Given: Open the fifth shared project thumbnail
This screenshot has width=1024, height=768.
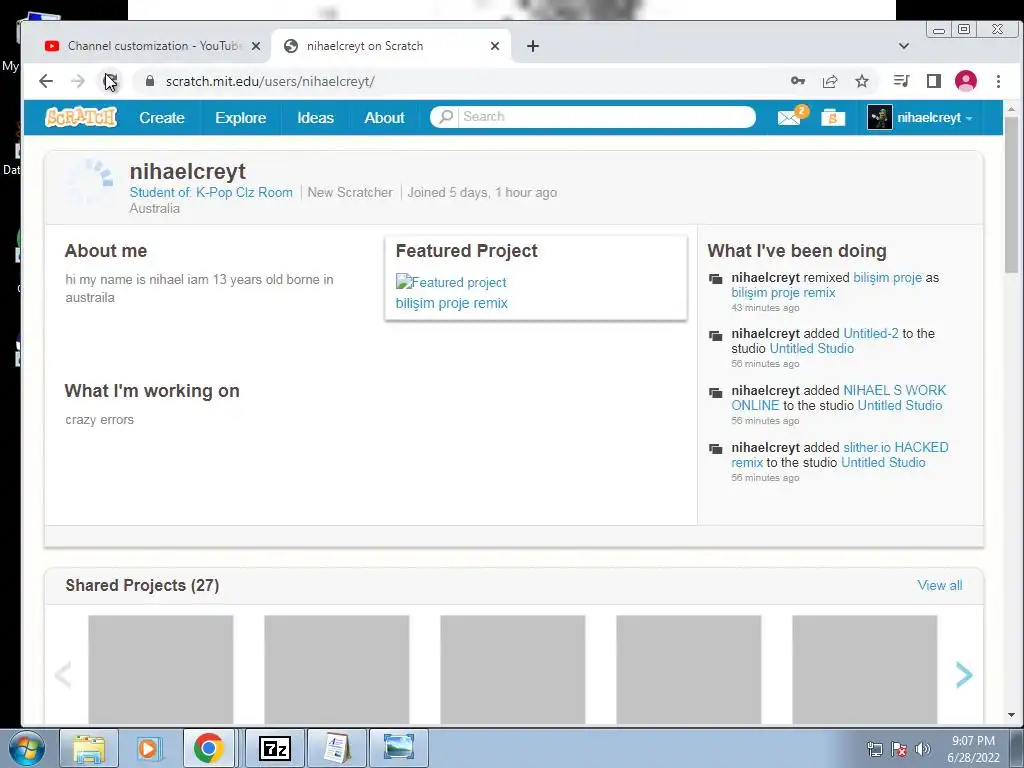Looking at the screenshot, I should (865, 669).
